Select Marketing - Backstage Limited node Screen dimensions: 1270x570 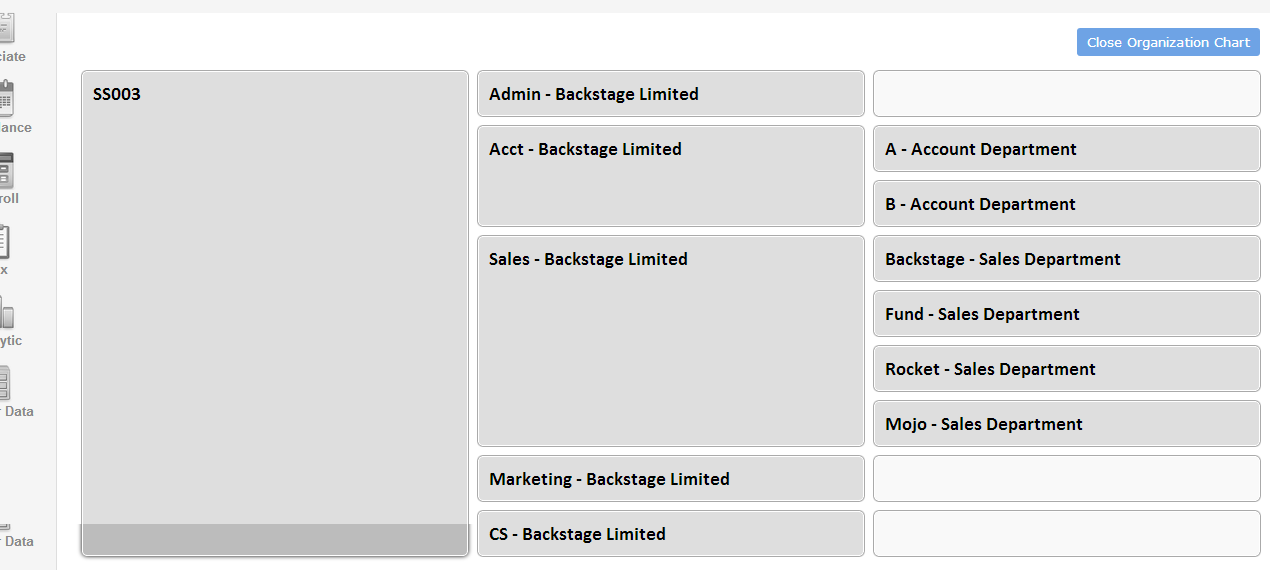(671, 478)
